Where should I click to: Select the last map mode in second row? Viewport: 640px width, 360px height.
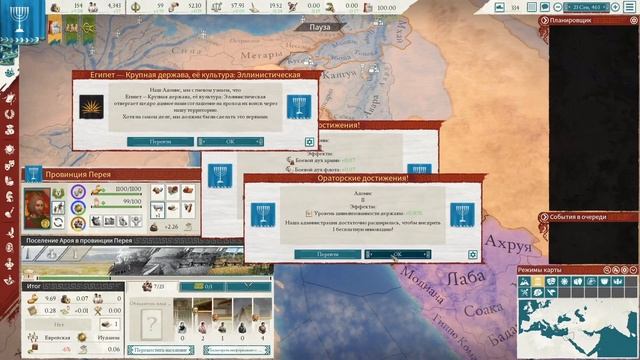pos(551,292)
